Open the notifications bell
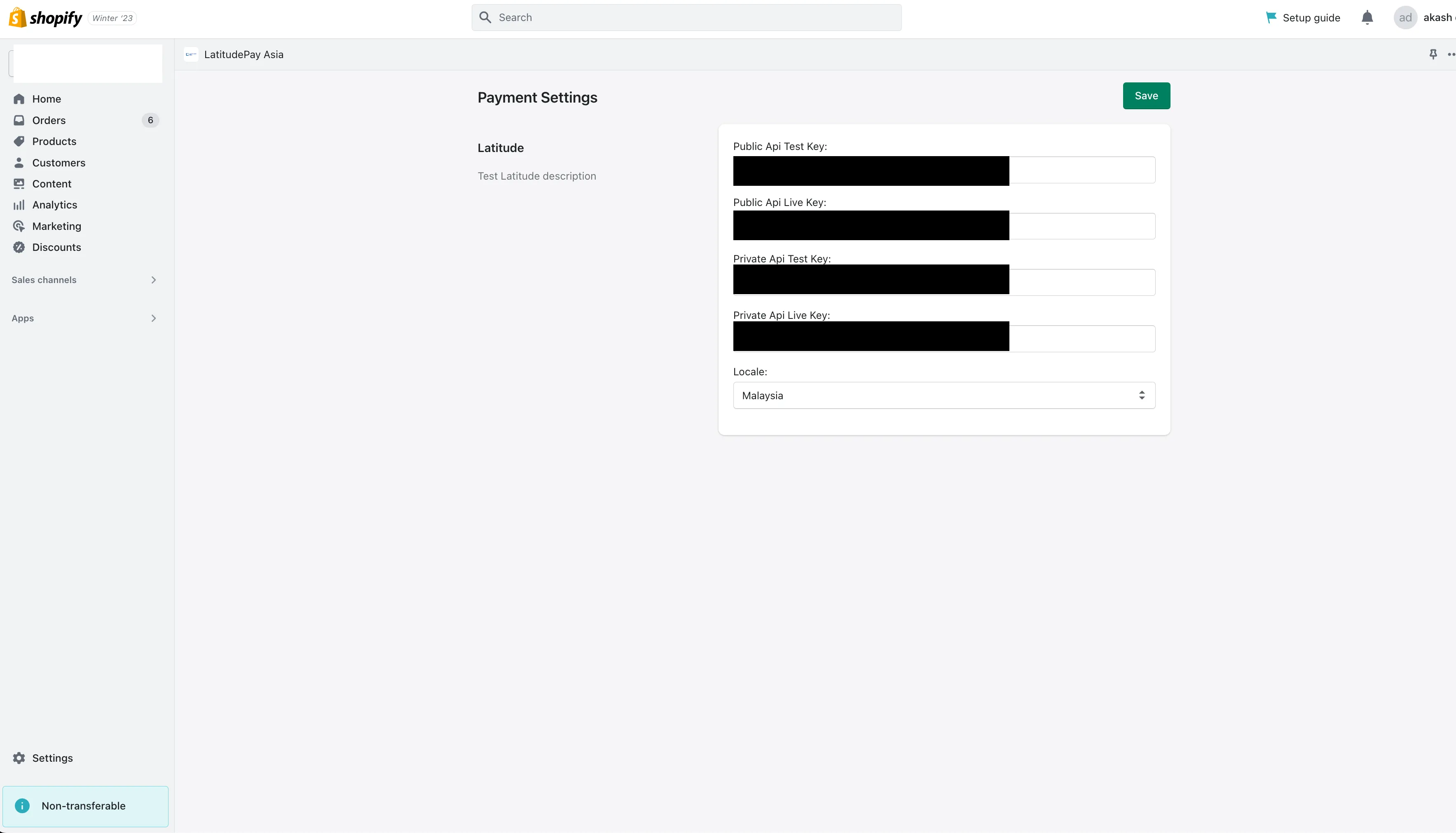Image resolution: width=1456 pixels, height=833 pixels. click(1367, 18)
